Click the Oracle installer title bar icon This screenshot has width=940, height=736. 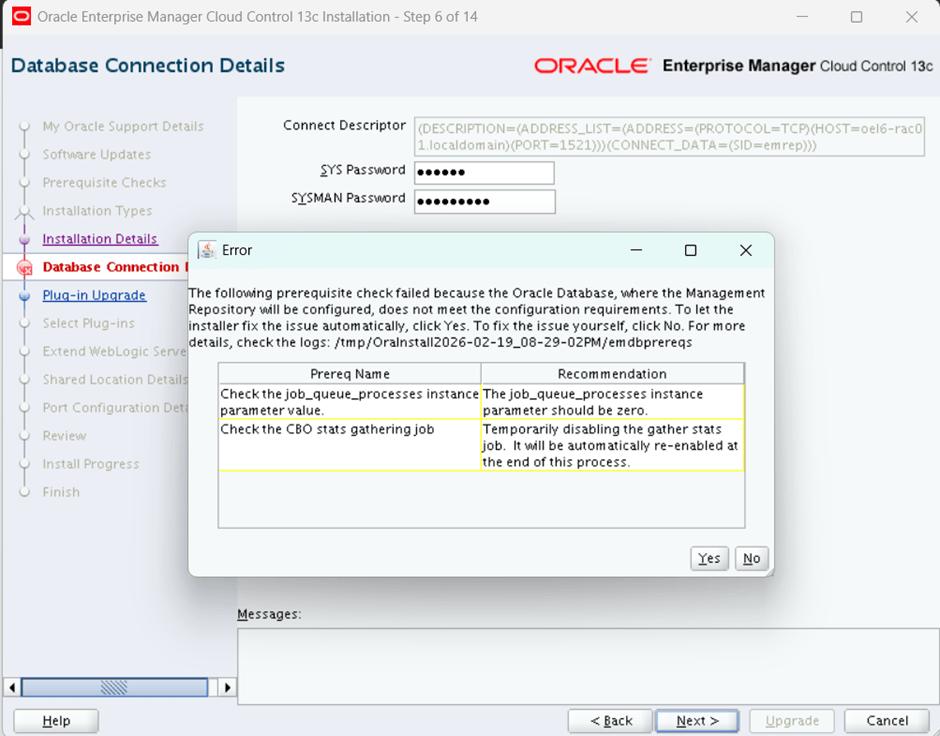21,17
